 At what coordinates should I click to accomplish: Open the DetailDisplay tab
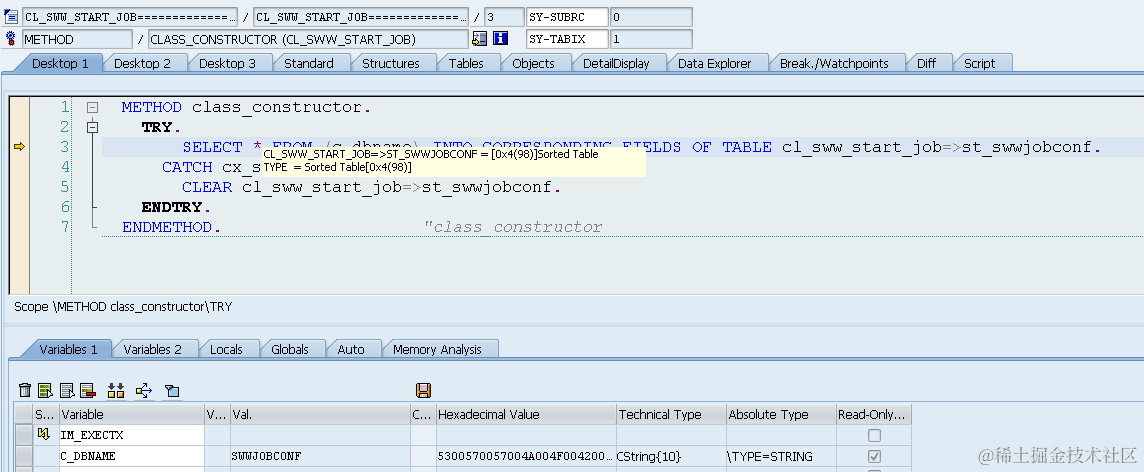coord(616,63)
